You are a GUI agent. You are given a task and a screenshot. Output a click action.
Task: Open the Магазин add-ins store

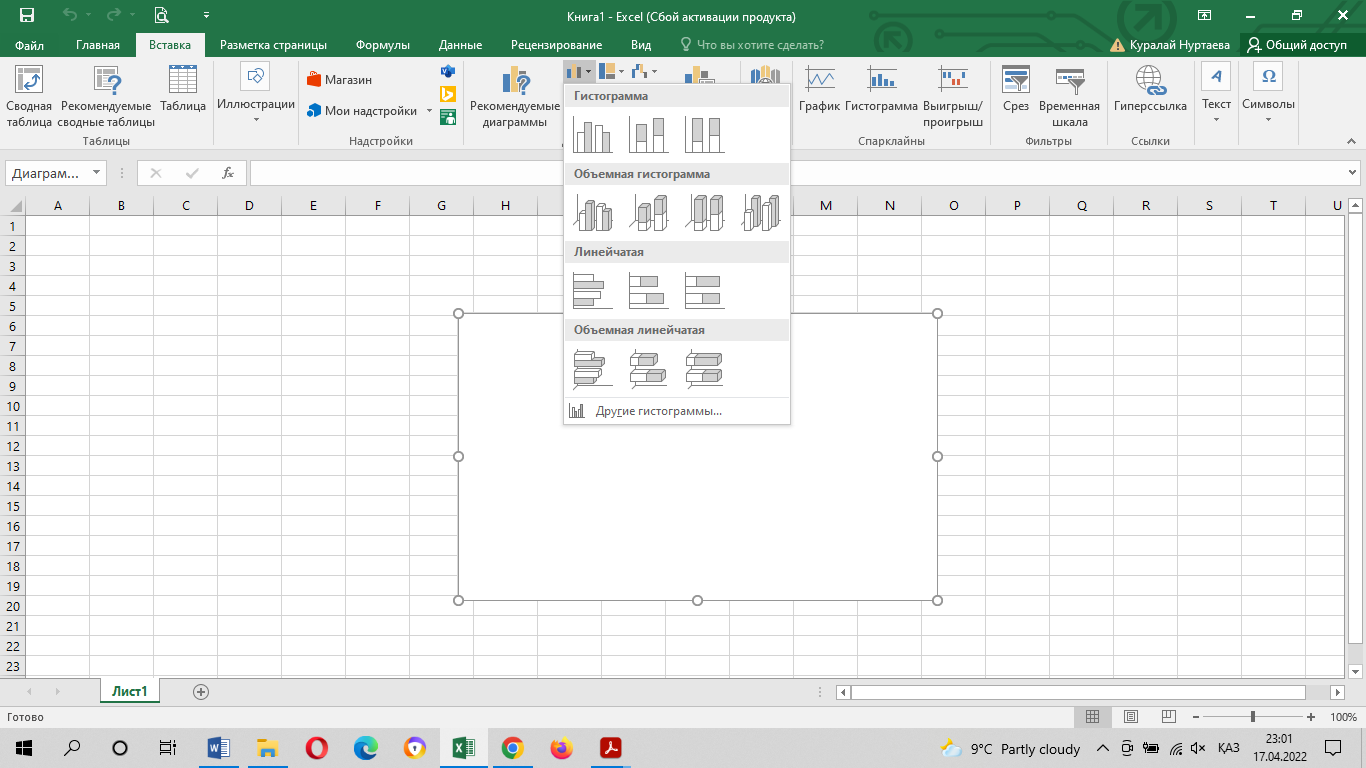(340, 79)
